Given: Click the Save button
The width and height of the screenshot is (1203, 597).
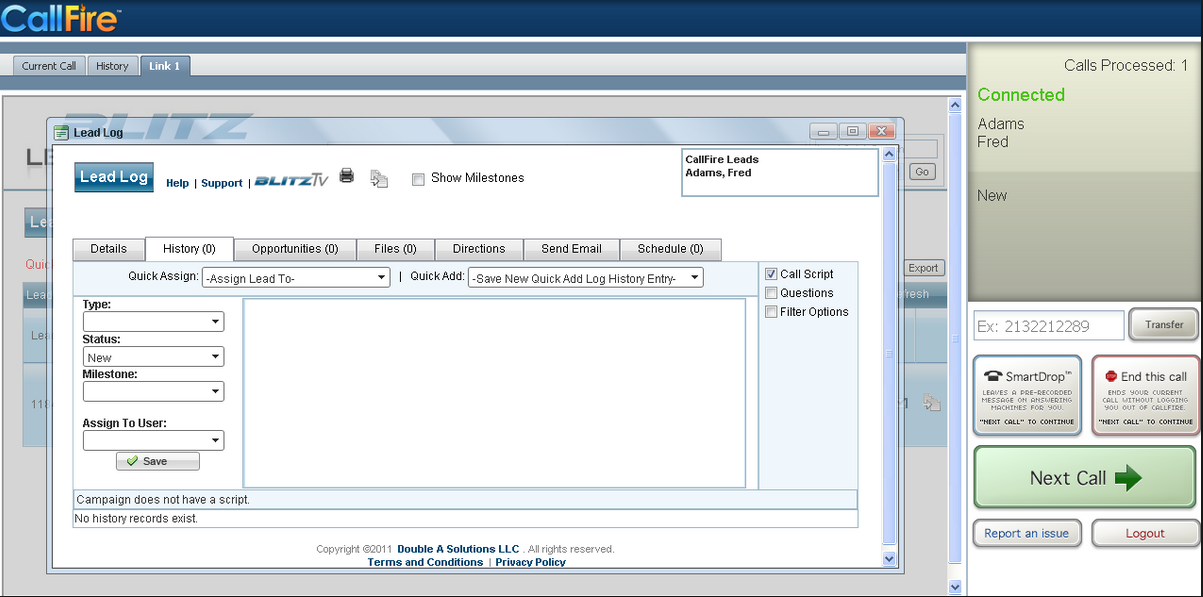Looking at the screenshot, I should 158,461.
